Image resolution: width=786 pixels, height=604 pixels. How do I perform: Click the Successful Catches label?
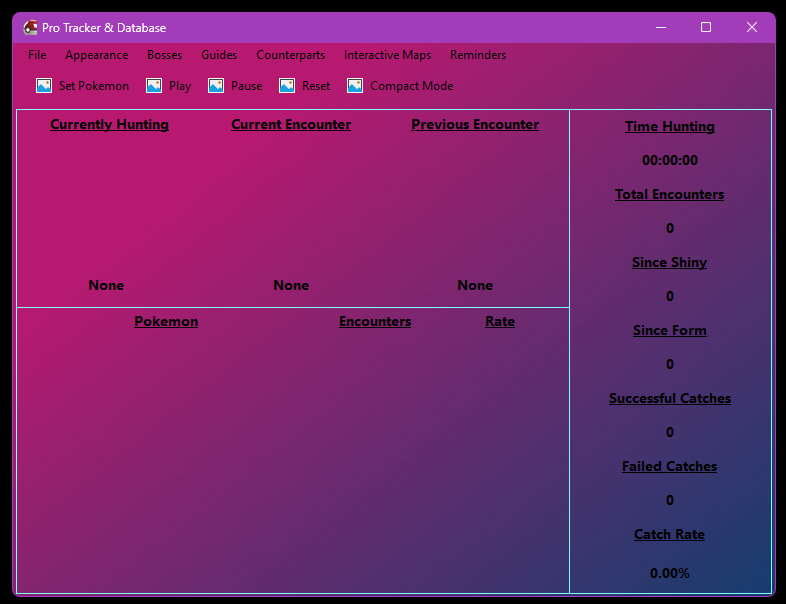click(670, 398)
